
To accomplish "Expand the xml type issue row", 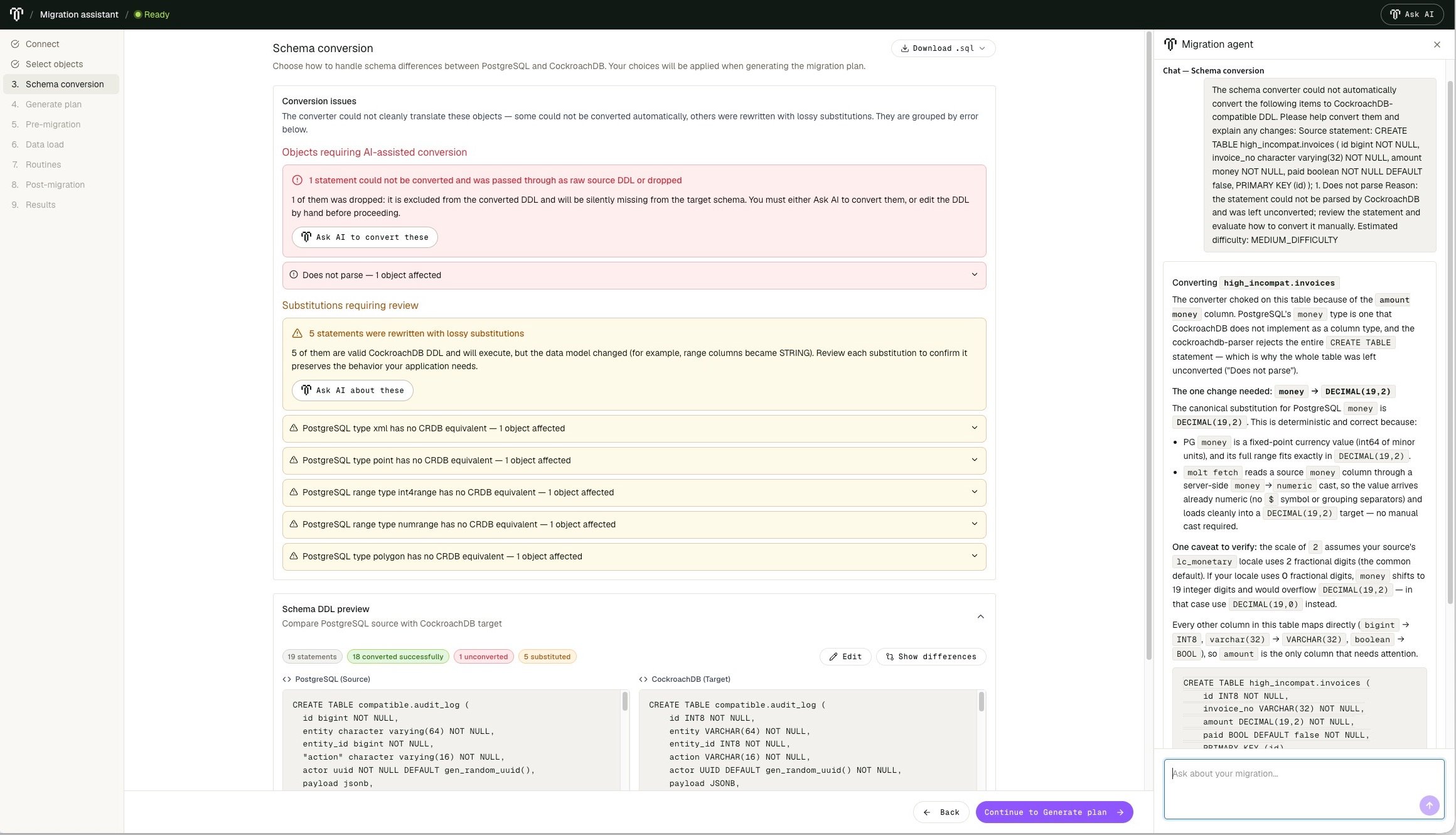I will [x=634, y=428].
